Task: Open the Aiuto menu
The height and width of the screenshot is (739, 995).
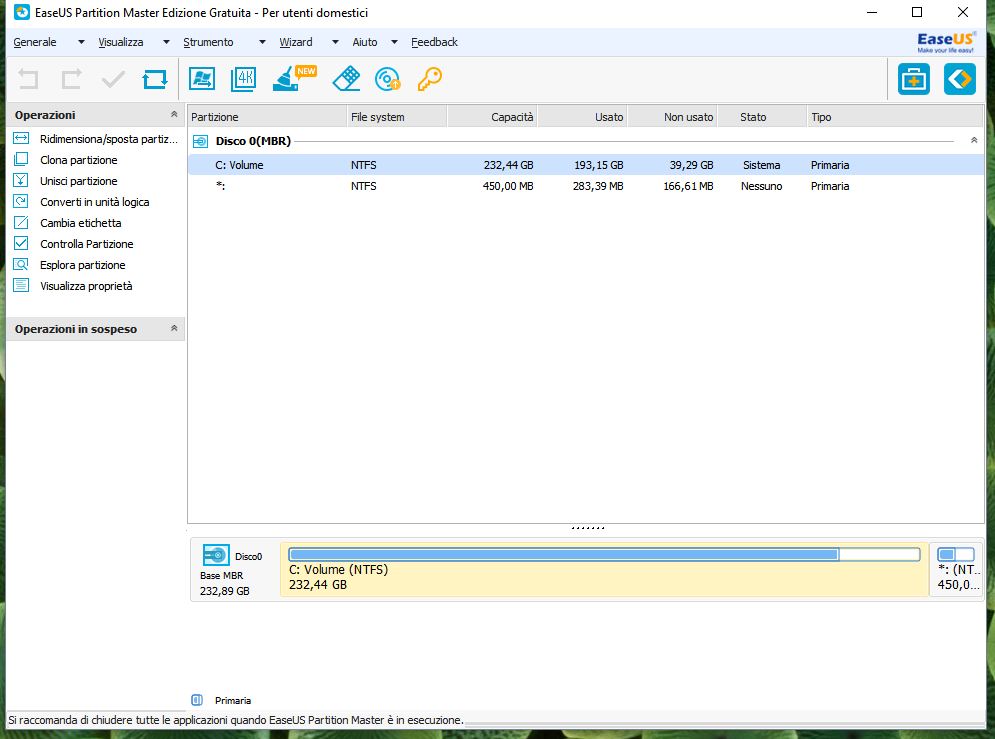Action: point(365,42)
